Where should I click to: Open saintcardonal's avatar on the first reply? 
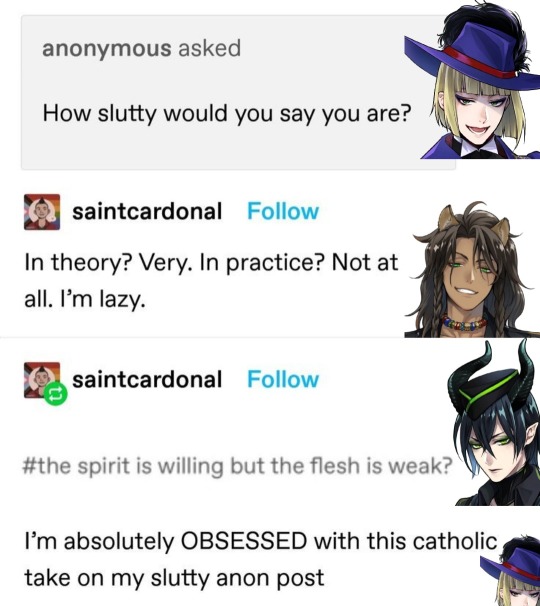[x=42, y=212]
